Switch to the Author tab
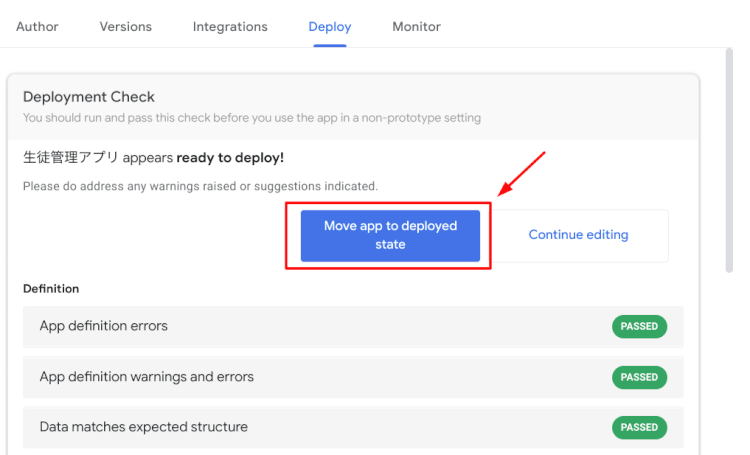Viewport: 750px width, 455px height. 37,27
